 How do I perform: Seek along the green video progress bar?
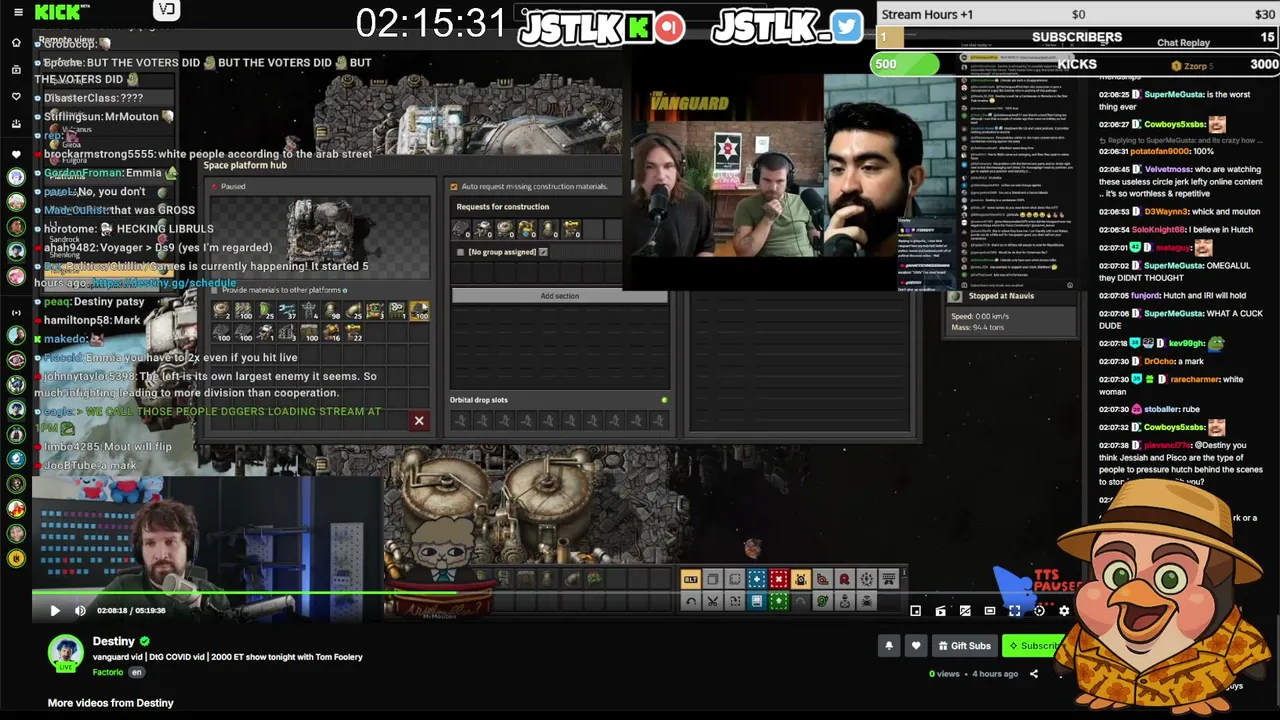[556, 593]
